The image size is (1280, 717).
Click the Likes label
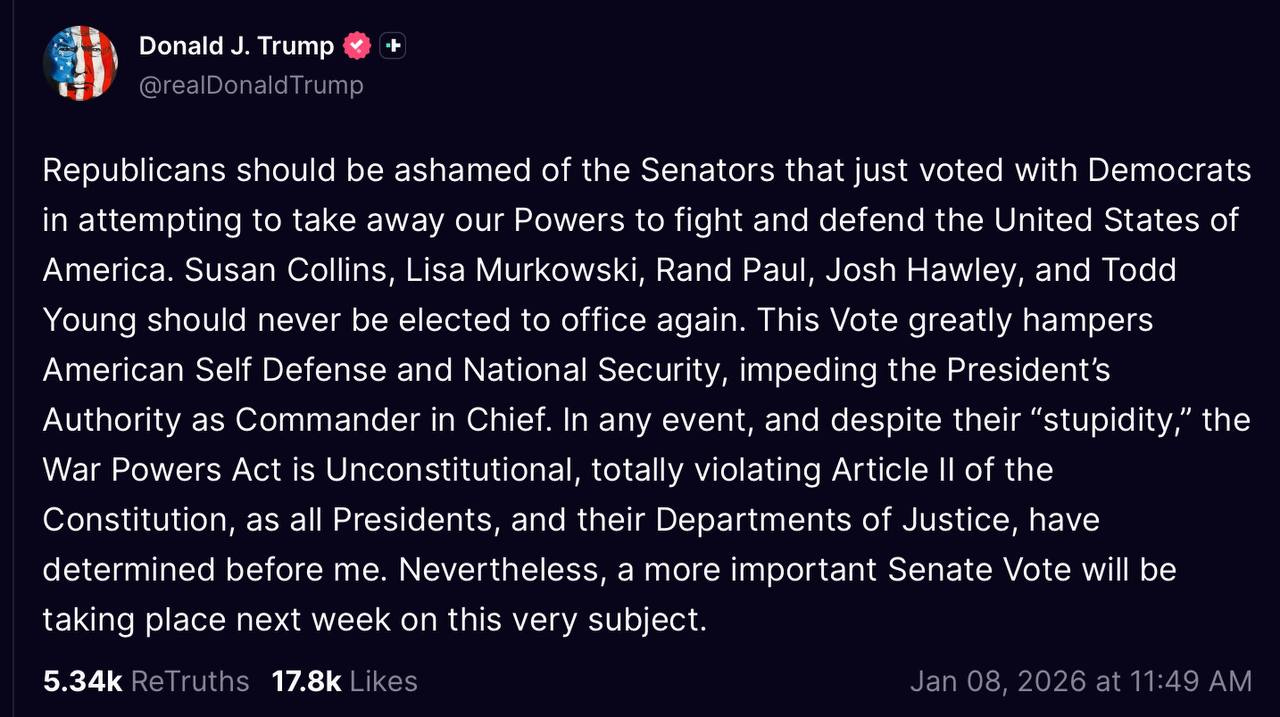(x=383, y=681)
